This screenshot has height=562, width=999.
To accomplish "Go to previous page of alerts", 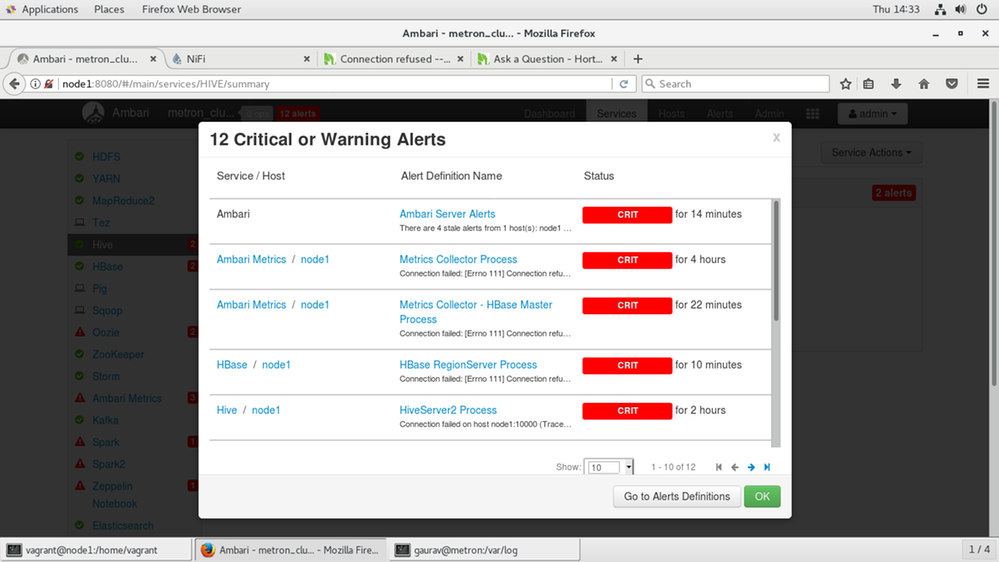I will pyautogui.click(x=735, y=467).
